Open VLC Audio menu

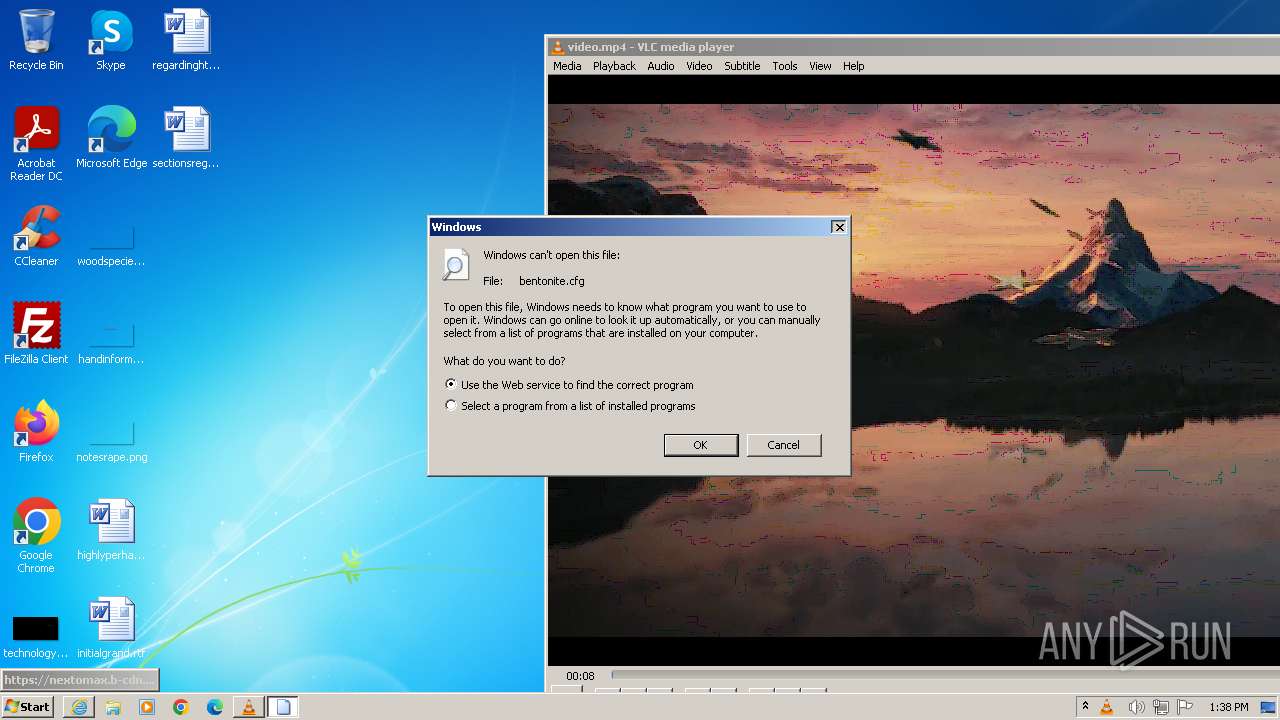click(x=661, y=66)
